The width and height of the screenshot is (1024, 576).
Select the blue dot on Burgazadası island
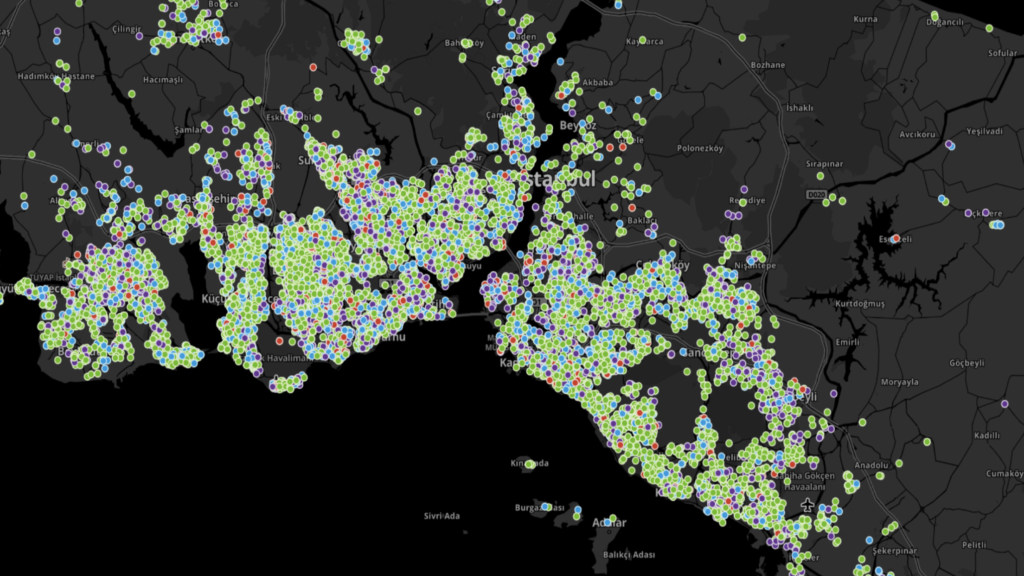[x=545, y=507]
